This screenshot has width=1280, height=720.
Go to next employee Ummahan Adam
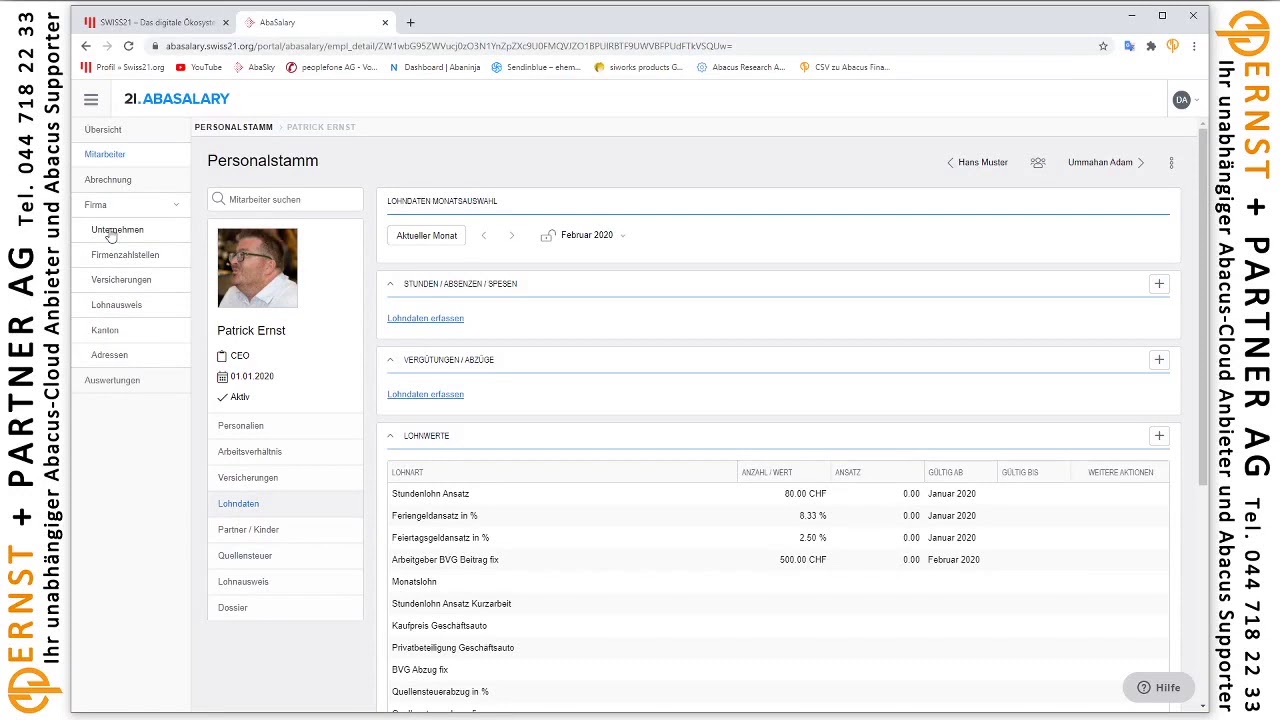pyautogui.click(x=1106, y=162)
